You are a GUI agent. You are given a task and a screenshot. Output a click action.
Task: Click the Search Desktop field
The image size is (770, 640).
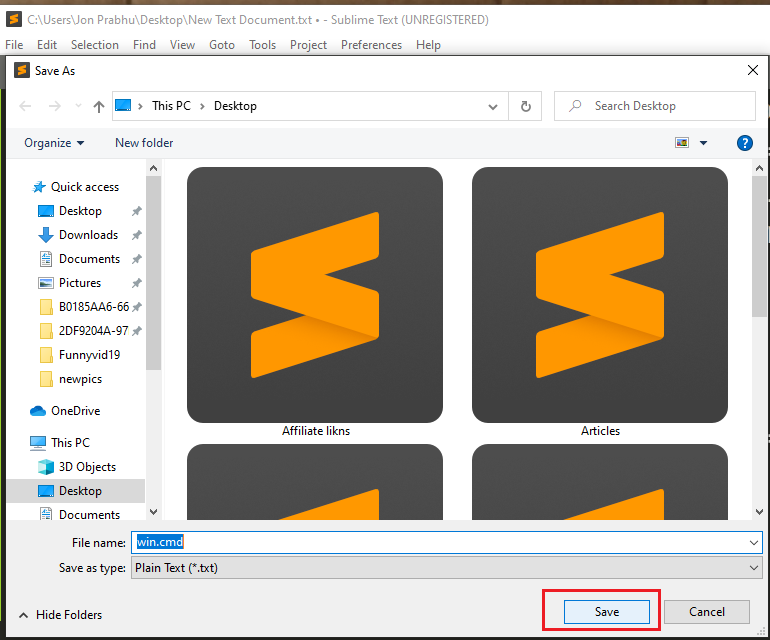655,106
